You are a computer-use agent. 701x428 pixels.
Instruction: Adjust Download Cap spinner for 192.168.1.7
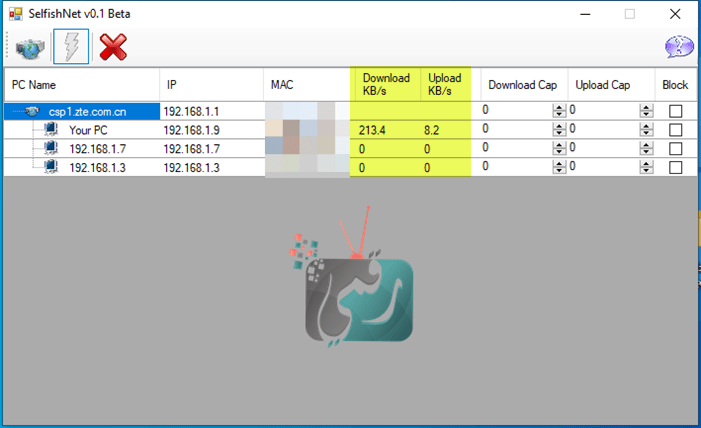tap(559, 148)
